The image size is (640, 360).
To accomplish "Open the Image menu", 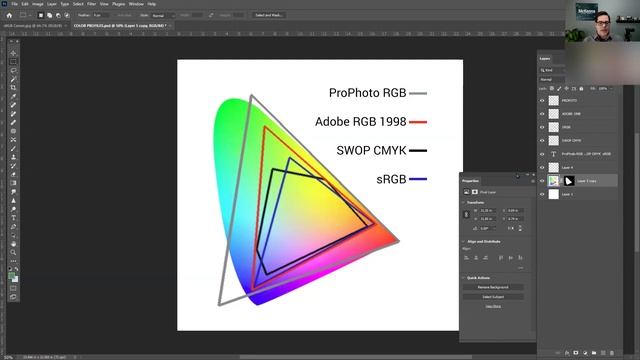I will point(38,4).
